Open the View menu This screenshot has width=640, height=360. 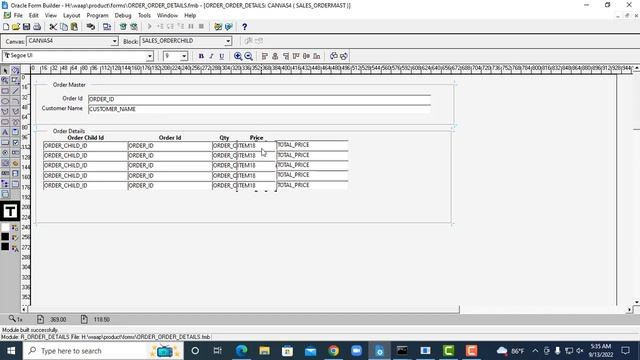(51, 16)
